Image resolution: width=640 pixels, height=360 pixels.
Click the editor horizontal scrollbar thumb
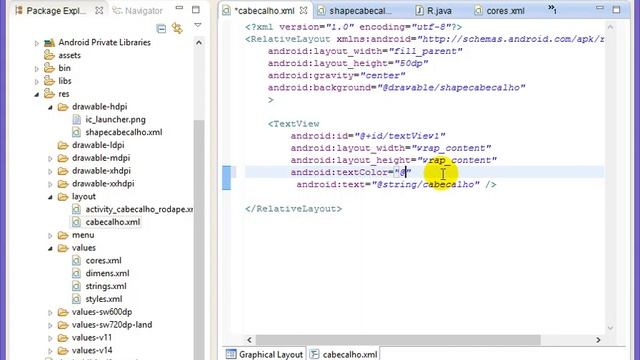pyautogui.click(x=398, y=340)
